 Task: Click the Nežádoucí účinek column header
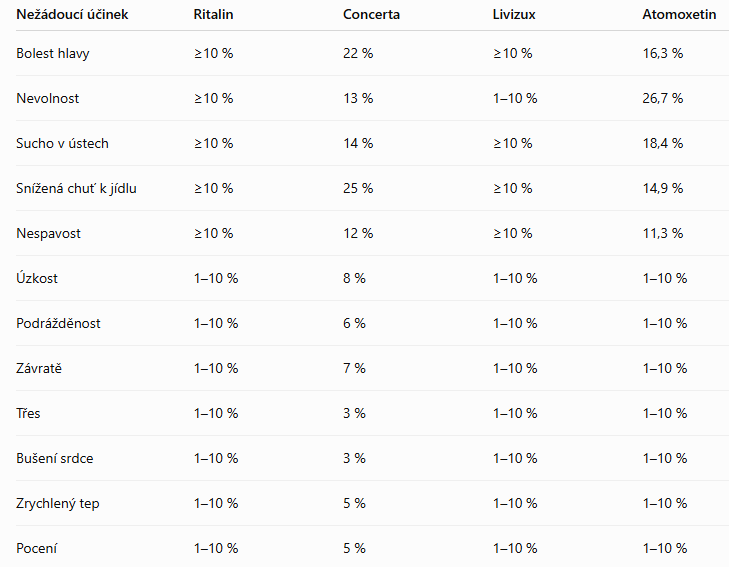(72, 14)
